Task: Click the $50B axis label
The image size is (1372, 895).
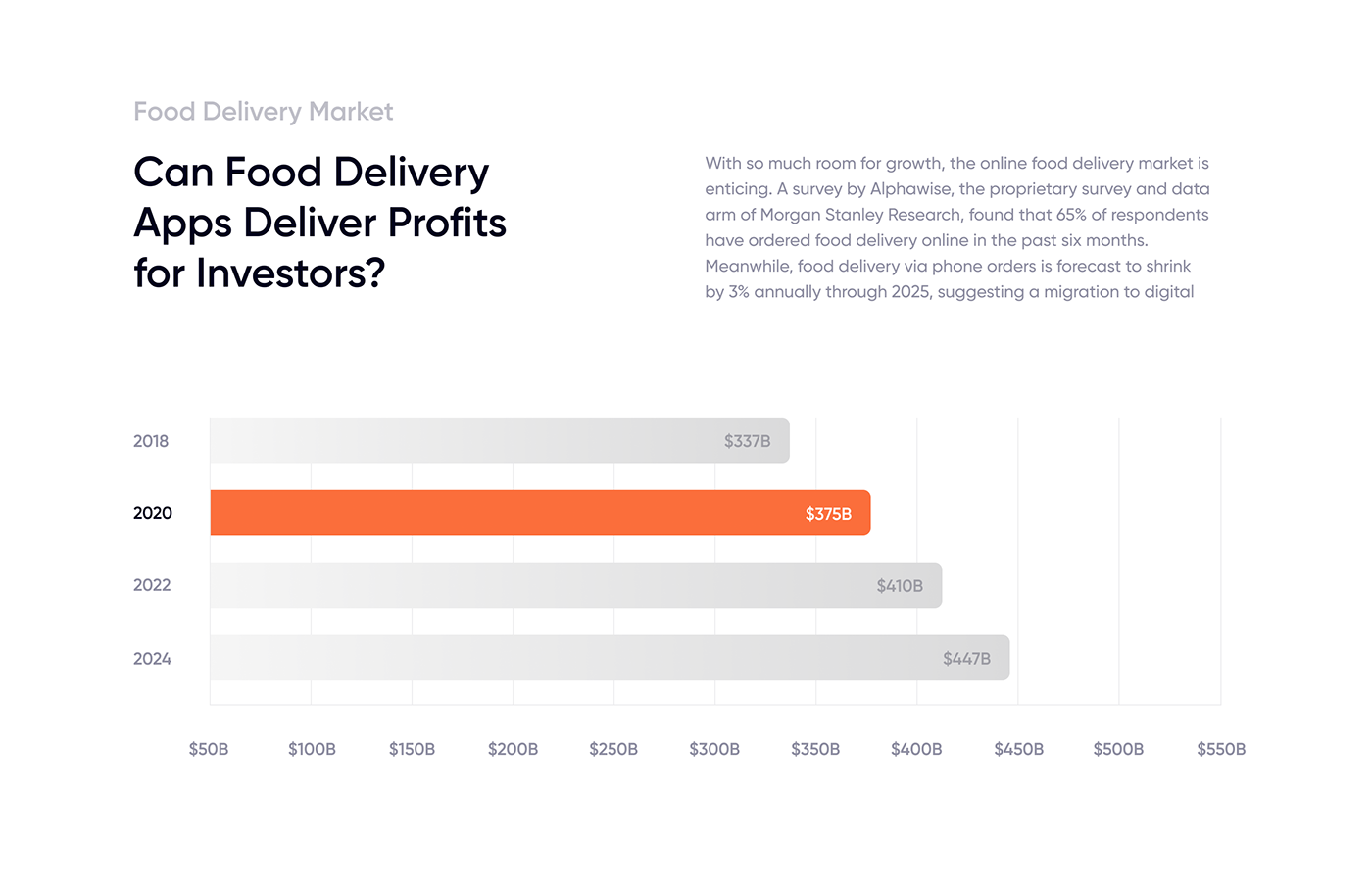Action: tap(209, 749)
